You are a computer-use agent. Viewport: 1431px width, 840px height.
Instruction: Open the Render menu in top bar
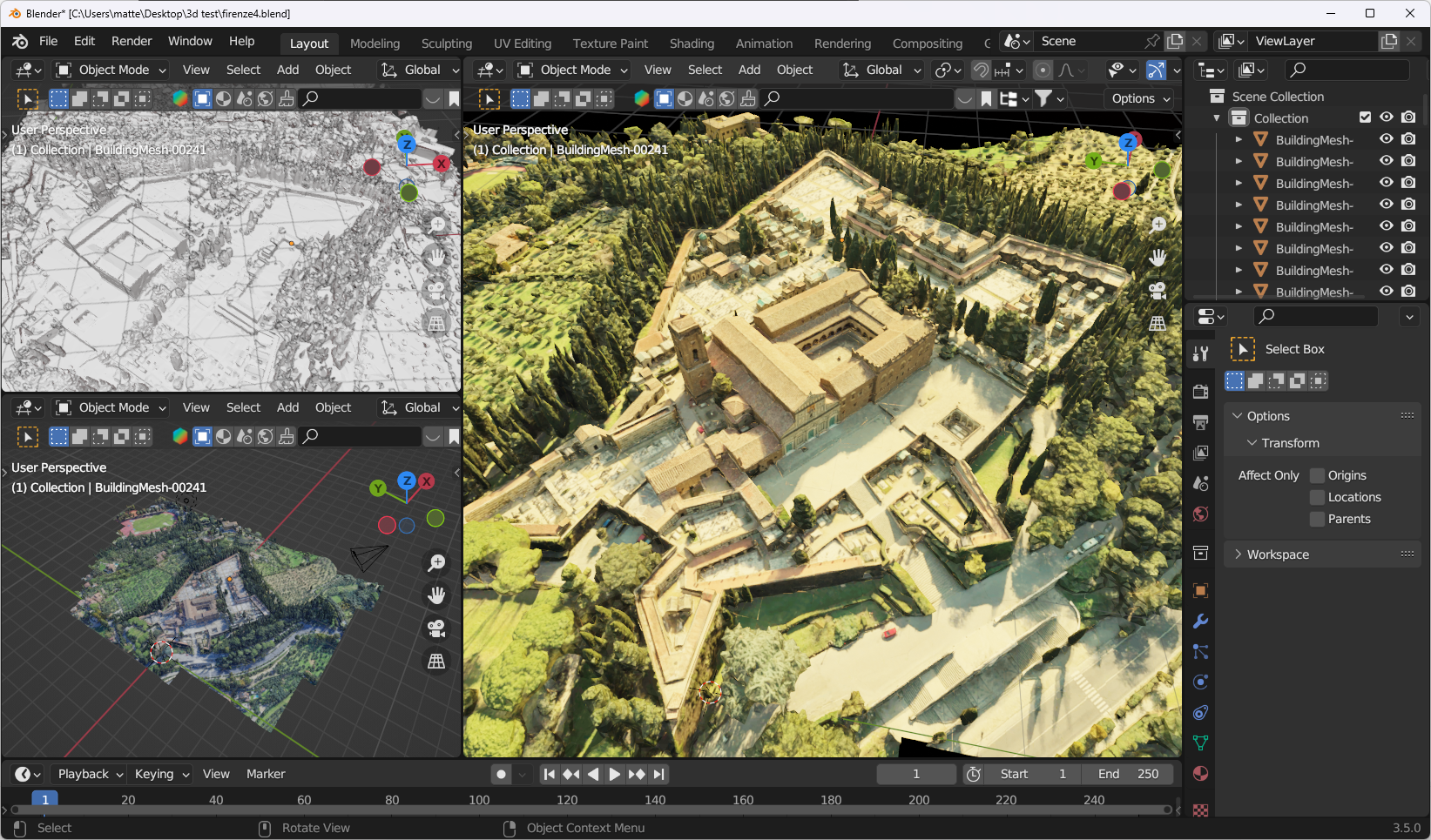click(x=132, y=41)
